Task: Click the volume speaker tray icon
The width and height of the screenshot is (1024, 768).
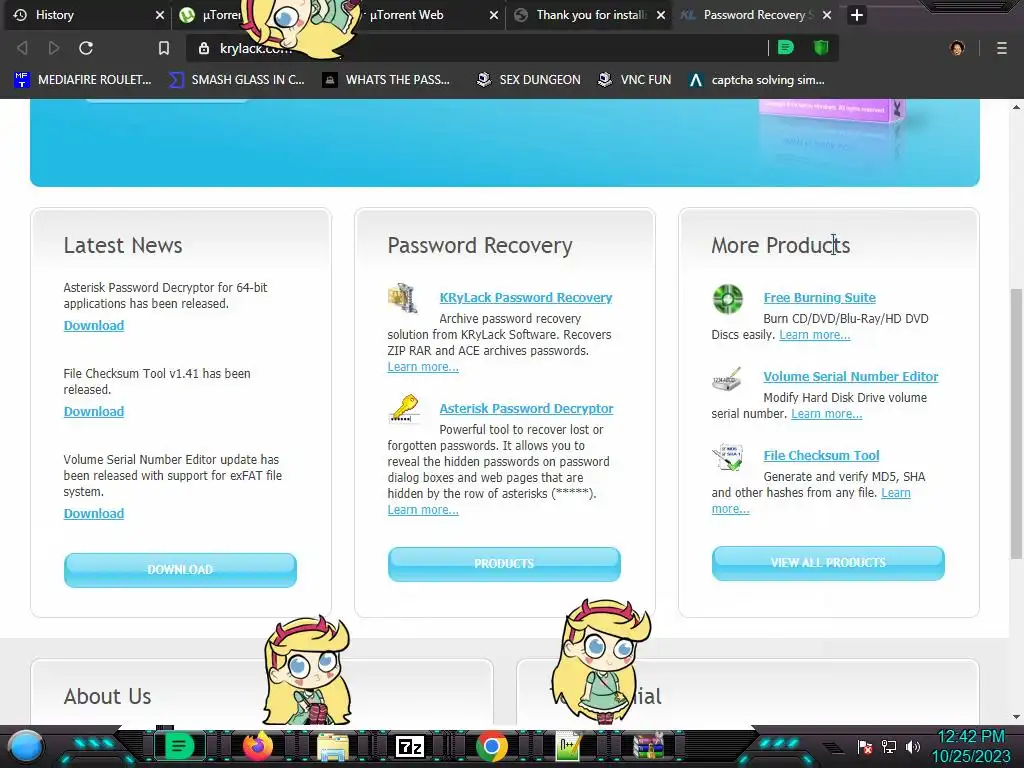Action: [x=912, y=746]
